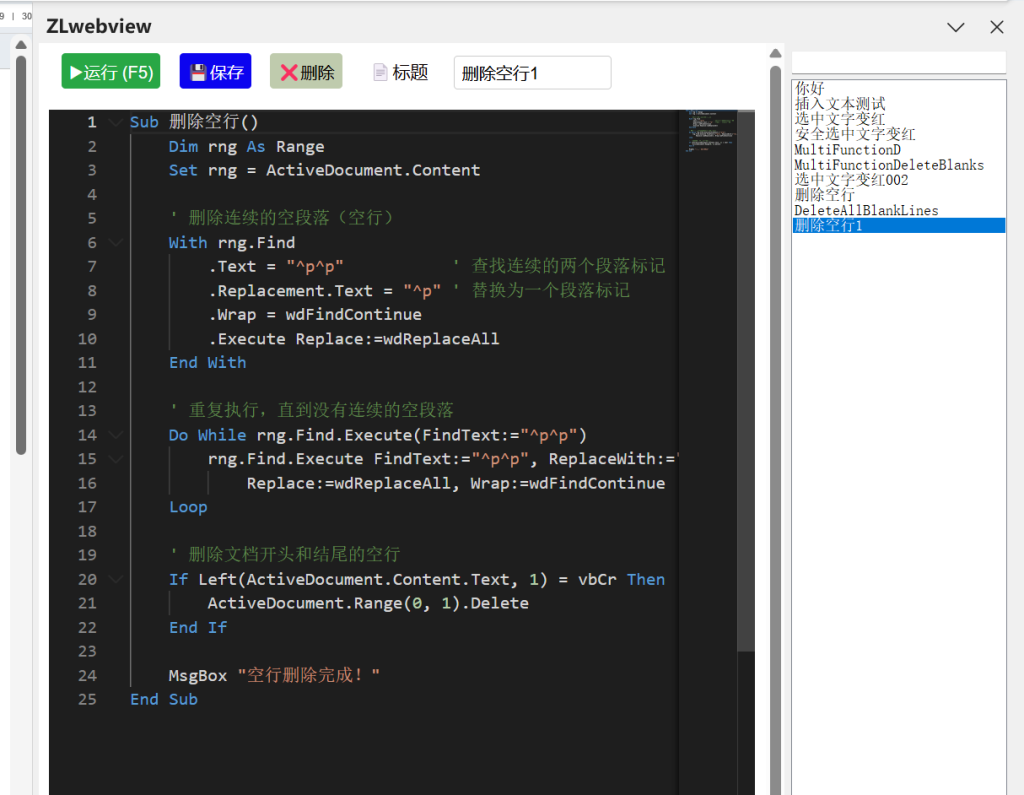Choose MultiFunctionDeleteBlanks from the script list
1024x795 pixels.
pos(888,165)
